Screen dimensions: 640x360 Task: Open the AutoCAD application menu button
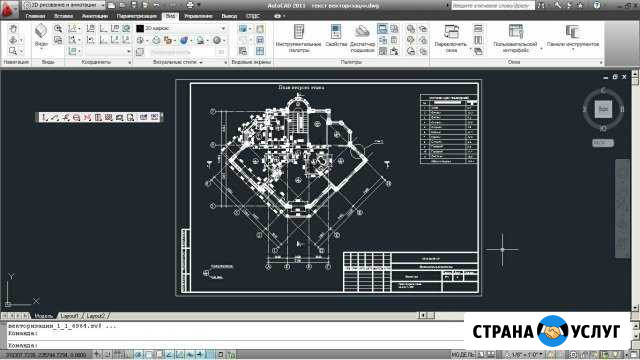click(x=9, y=10)
